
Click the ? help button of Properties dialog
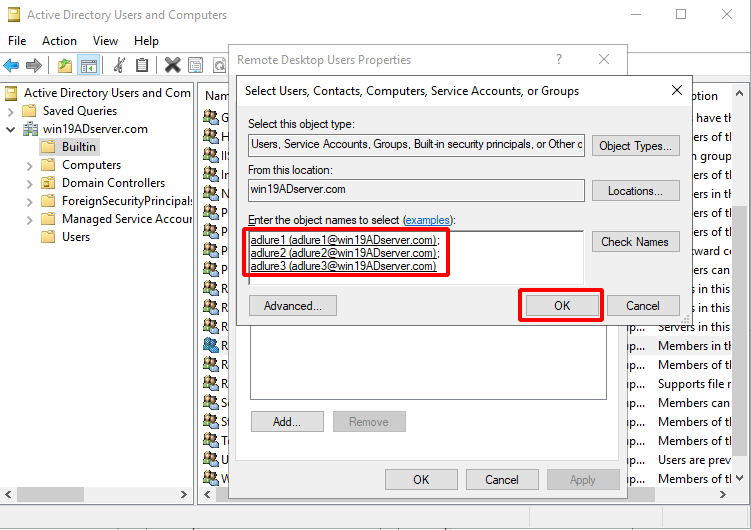[558, 59]
